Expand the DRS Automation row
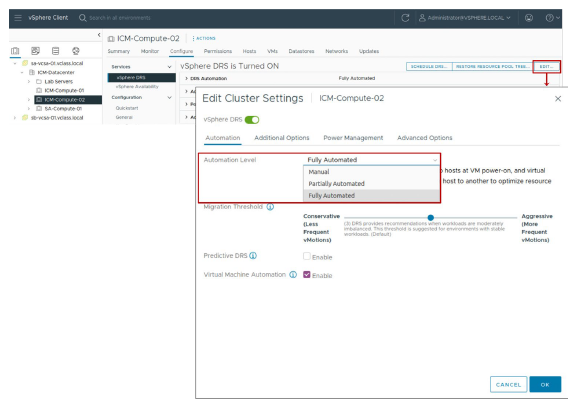The width and height of the screenshot is (579, 408). coord(186,78)
